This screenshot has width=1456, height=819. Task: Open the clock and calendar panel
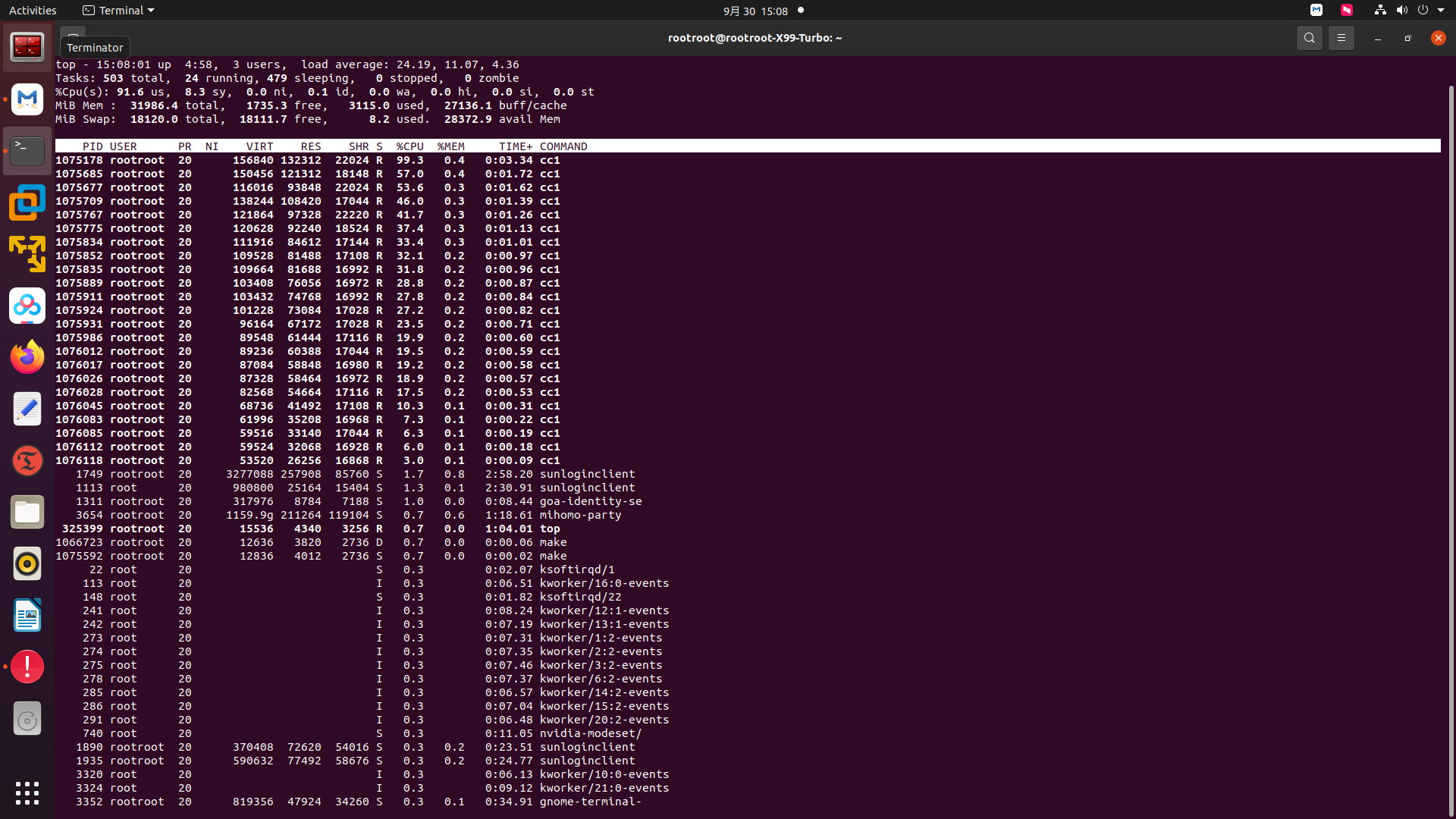755,11
